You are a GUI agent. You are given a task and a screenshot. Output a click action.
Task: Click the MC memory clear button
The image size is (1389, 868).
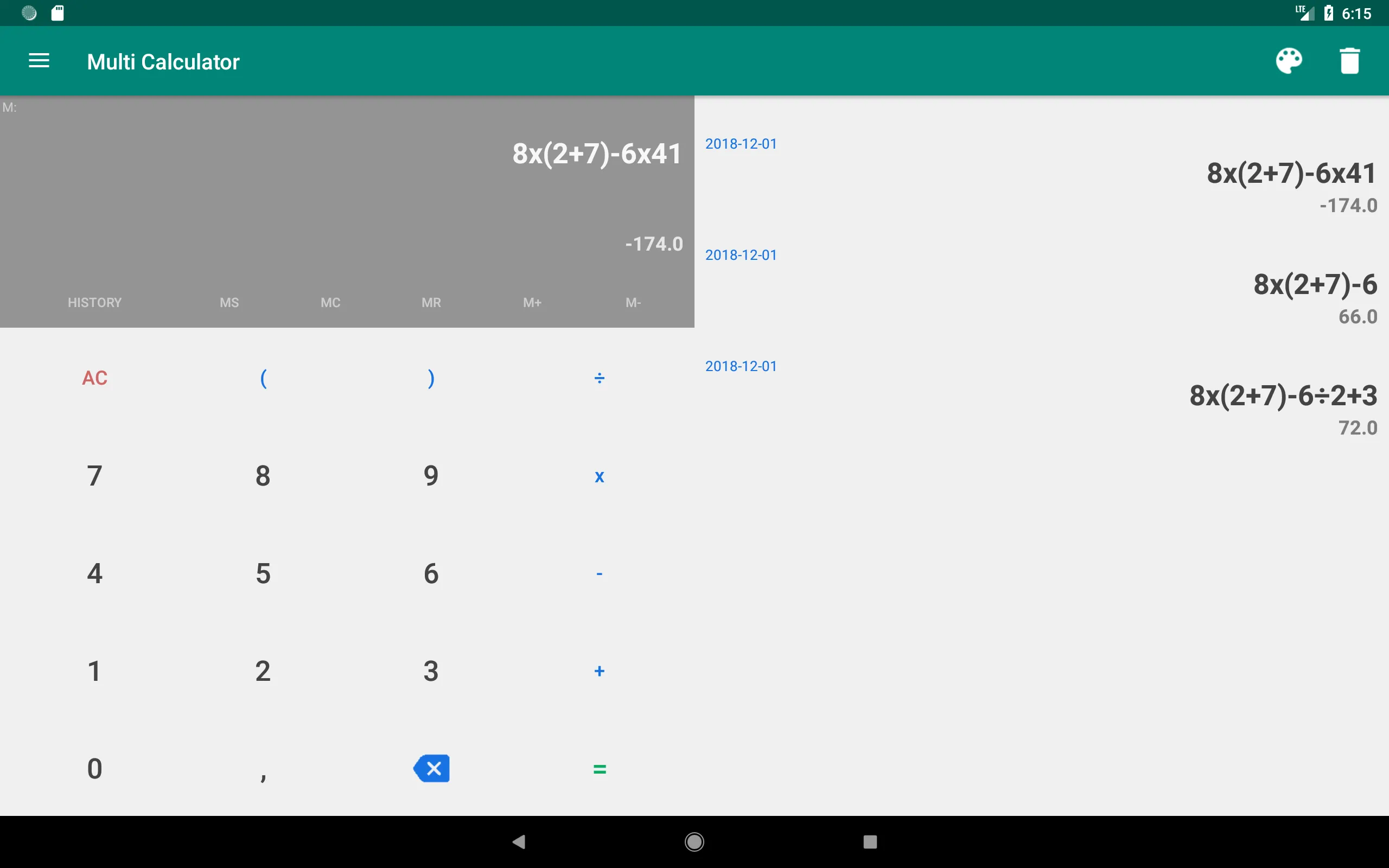point(329,302)
